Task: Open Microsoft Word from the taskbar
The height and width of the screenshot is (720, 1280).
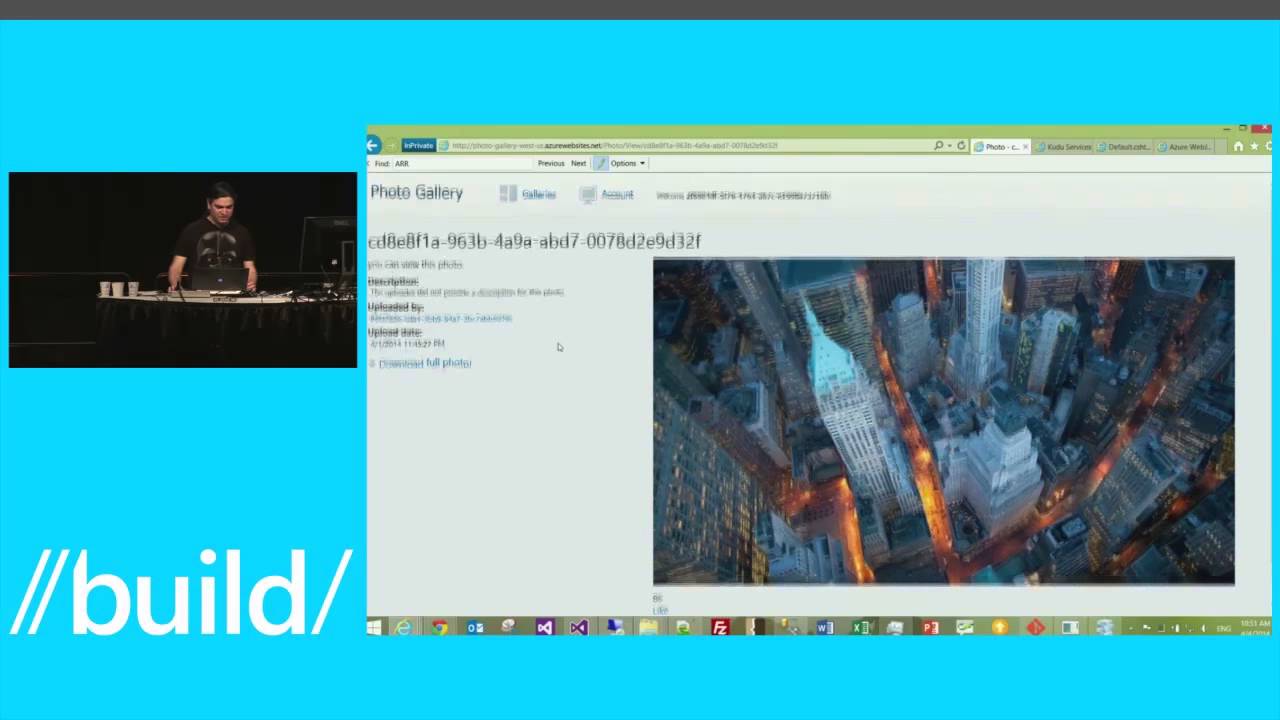Action: [x=824, y=628]
